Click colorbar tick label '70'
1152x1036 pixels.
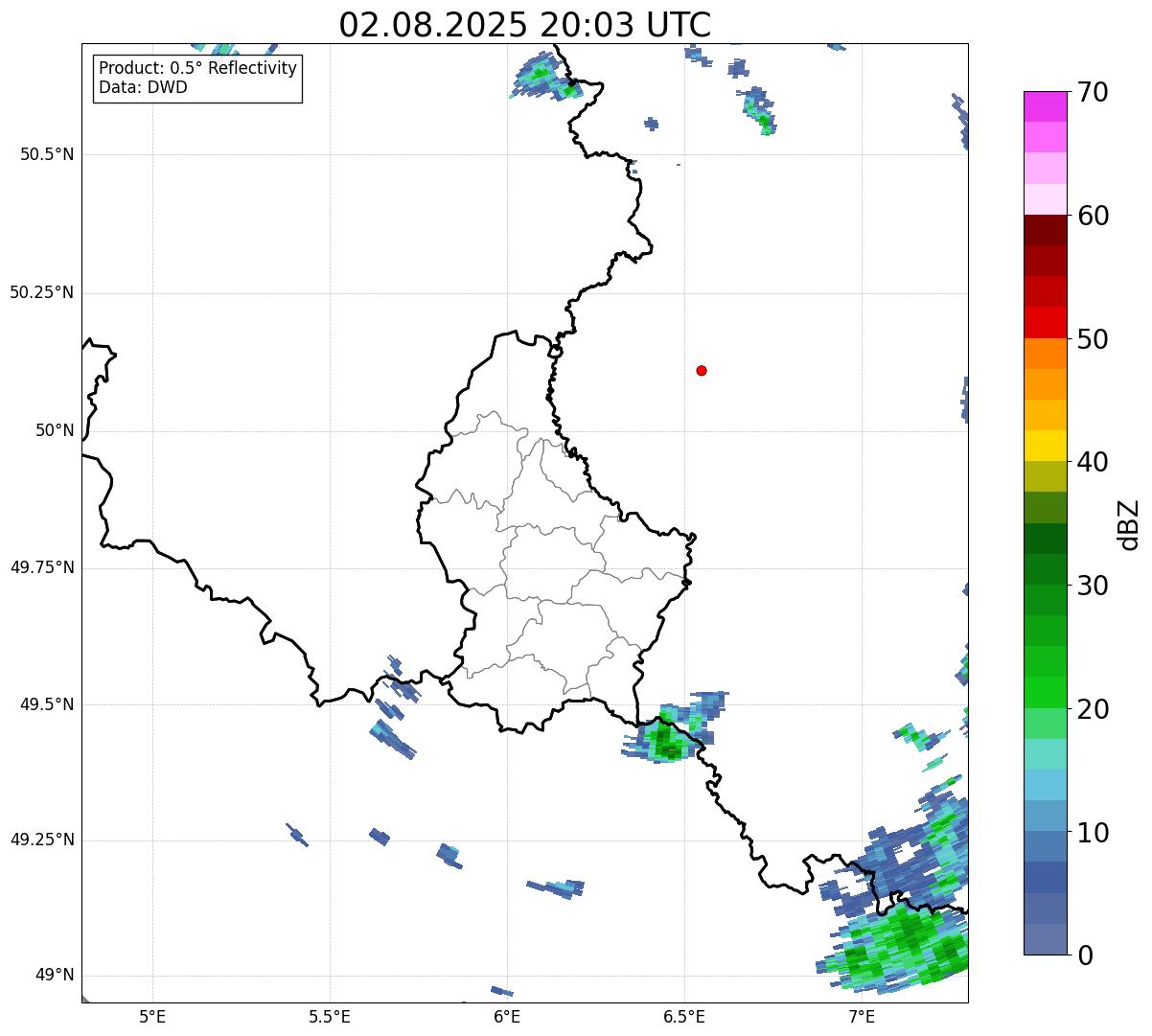pyautogui.click(x=1093, y=92)
